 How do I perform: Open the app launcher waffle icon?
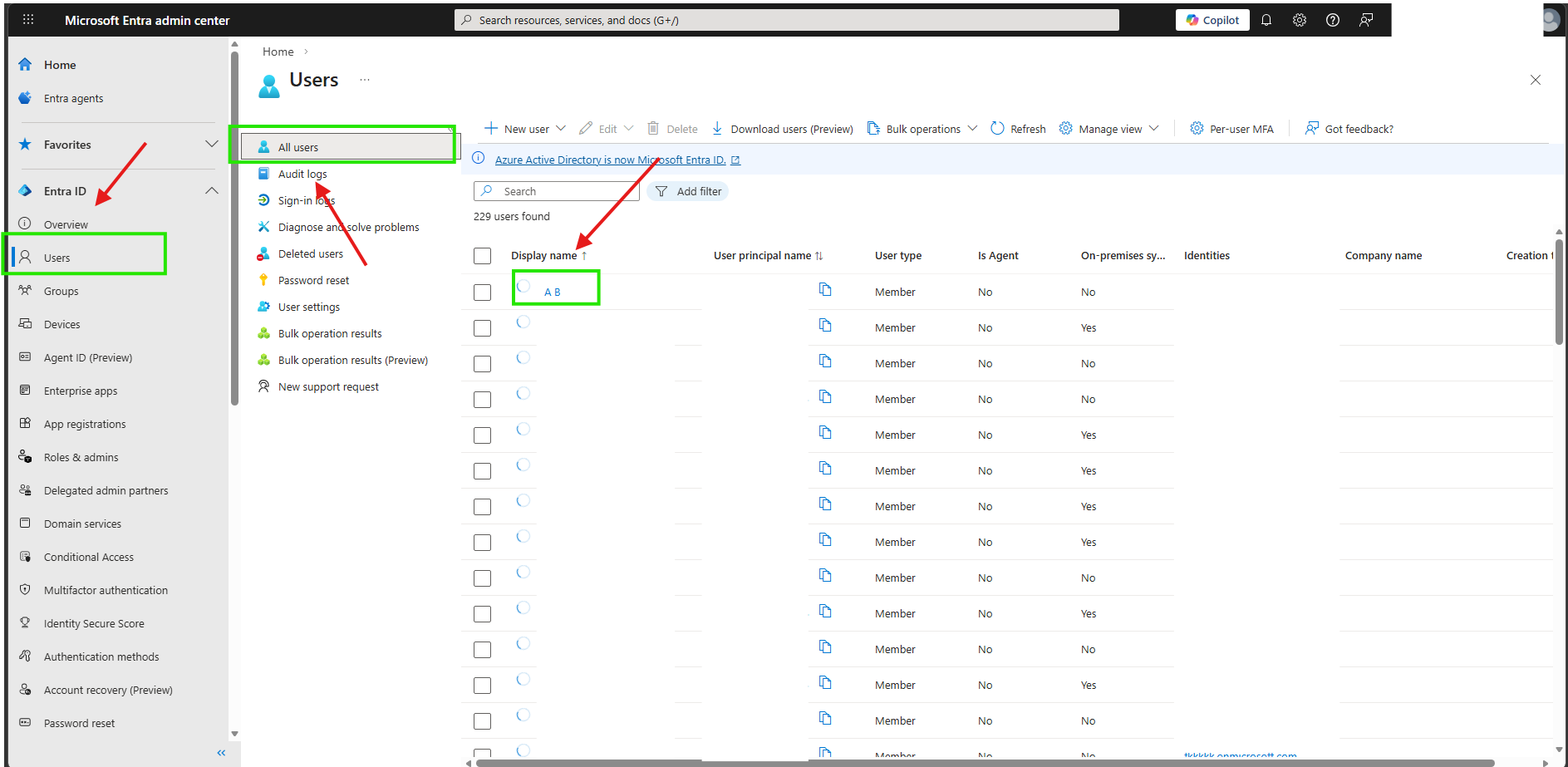coord(28,19)
